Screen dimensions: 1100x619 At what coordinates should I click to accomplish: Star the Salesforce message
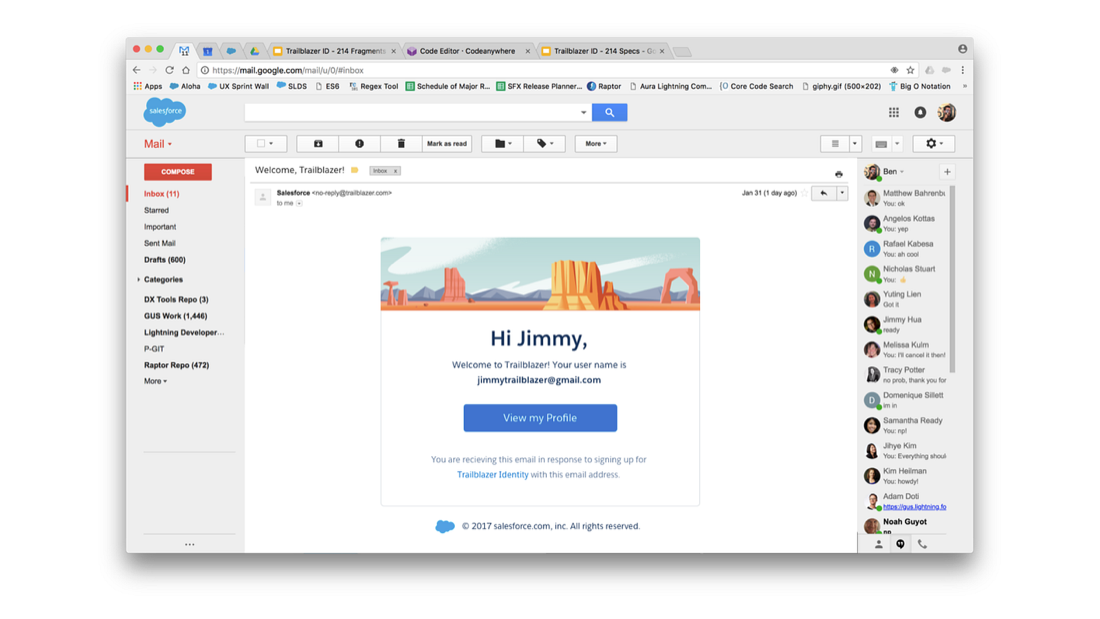[805, 193]
